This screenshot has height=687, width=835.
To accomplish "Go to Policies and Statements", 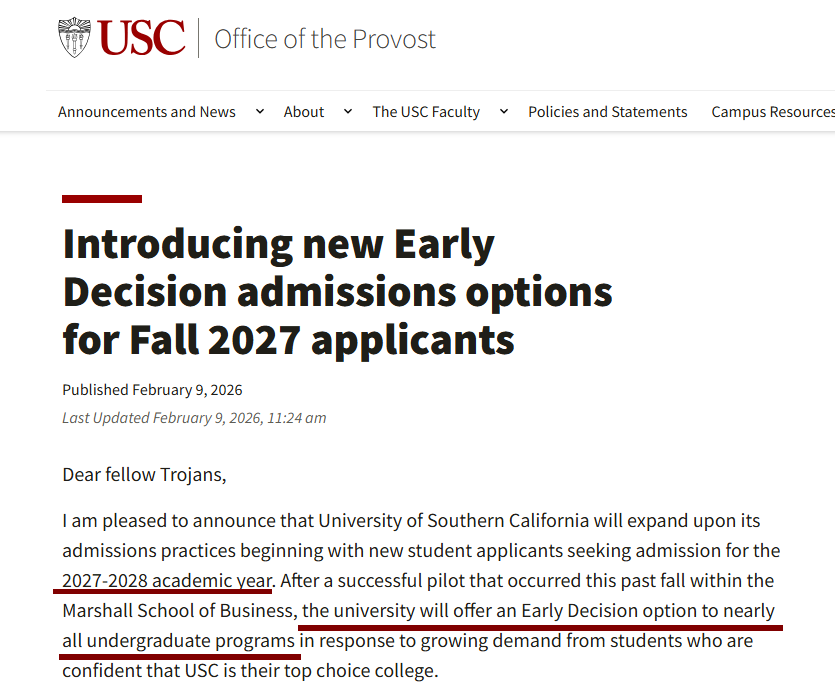I will pos(608,112).
